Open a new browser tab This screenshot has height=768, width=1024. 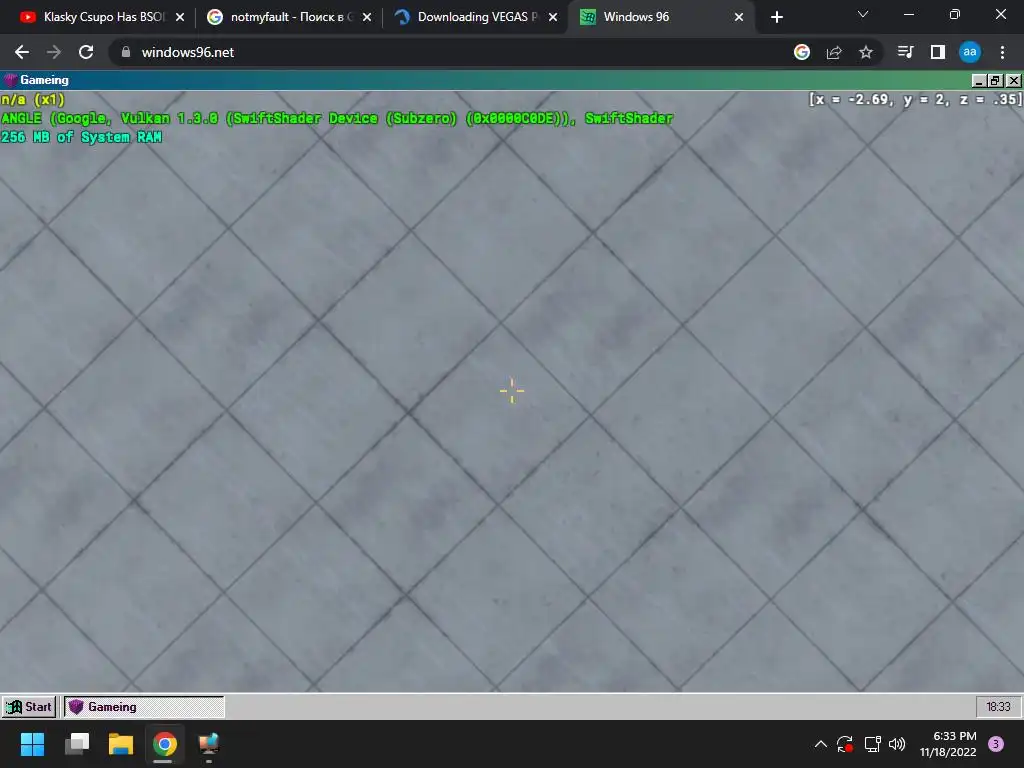776,17
